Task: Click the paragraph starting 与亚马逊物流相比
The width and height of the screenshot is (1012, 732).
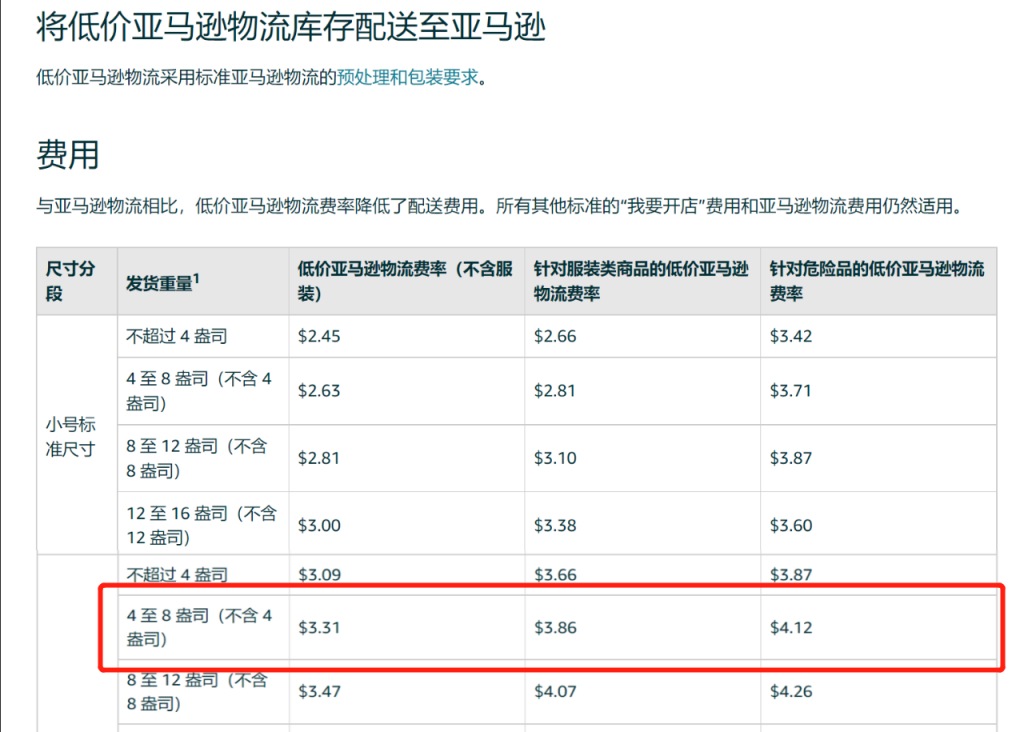Action: point(501,207)
